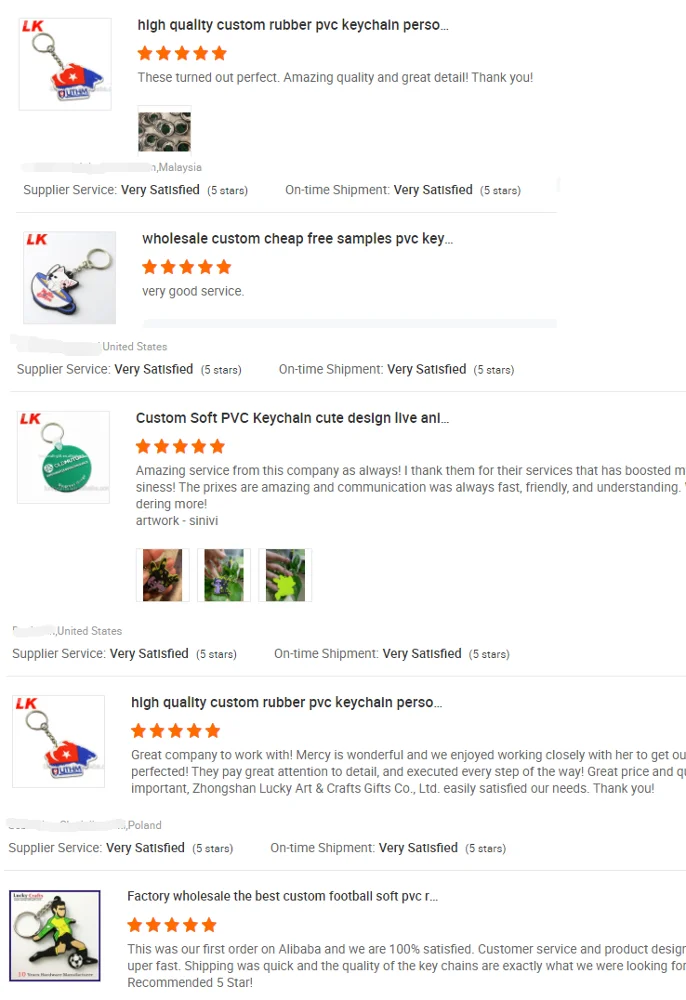Open product image beside "Great company to work with" review
Viewport: 686px width, 1000px height.
click(58, 741)
